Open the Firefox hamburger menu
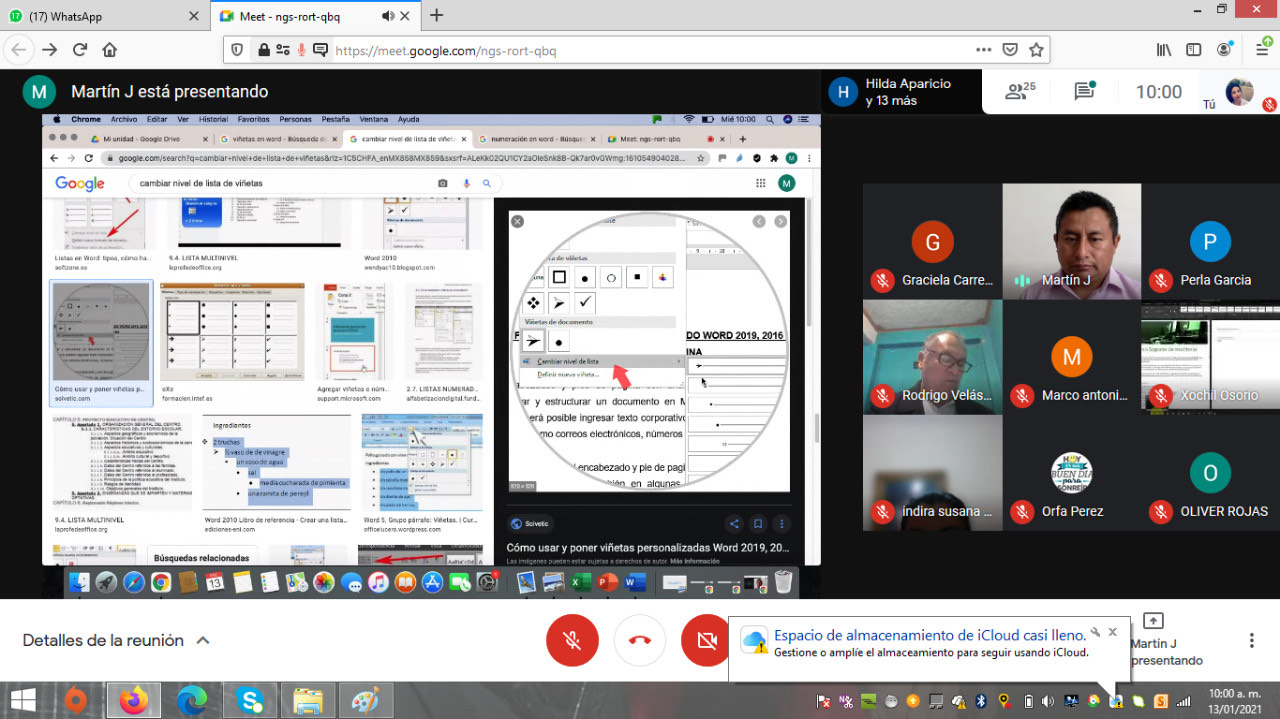Viewport: 1280px width, 719px height. click(x=1261, y=50)
